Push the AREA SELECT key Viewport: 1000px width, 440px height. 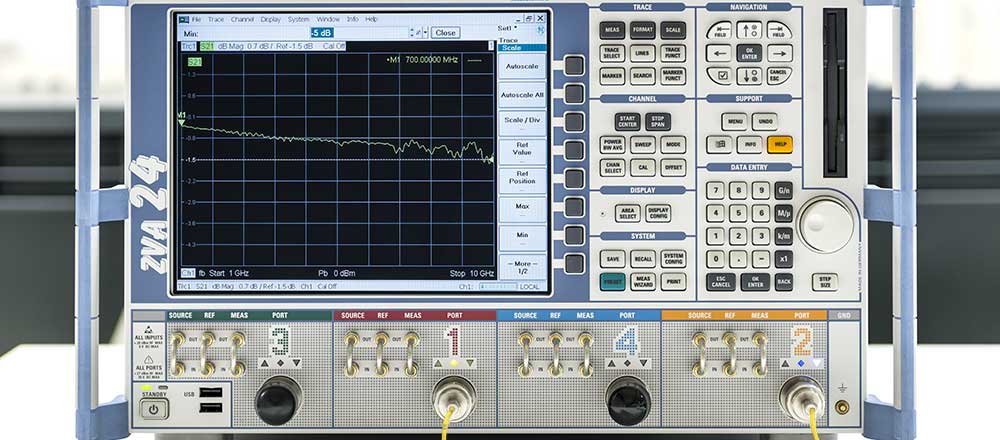[x=627, y=213]
